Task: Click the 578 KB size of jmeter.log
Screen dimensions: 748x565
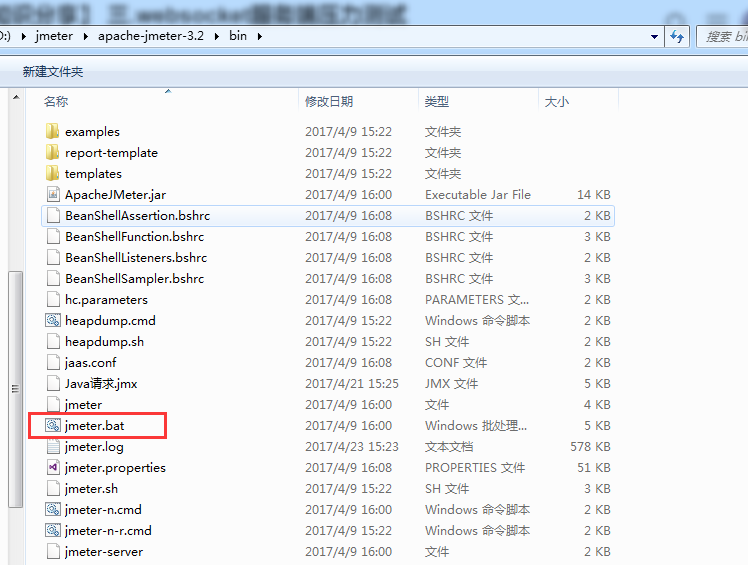Action: (x=590, y=447)
